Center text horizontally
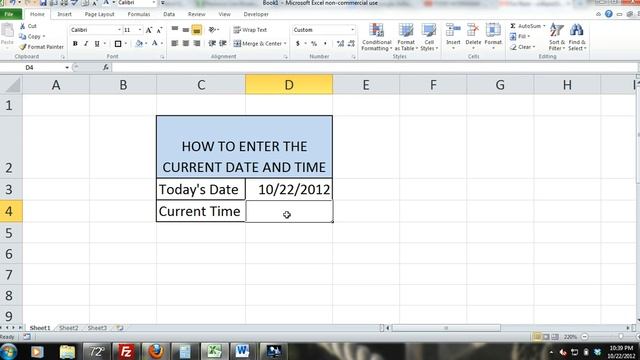Image resolution: width=640 pixels, height=360 pixels. tap(186, 43)
